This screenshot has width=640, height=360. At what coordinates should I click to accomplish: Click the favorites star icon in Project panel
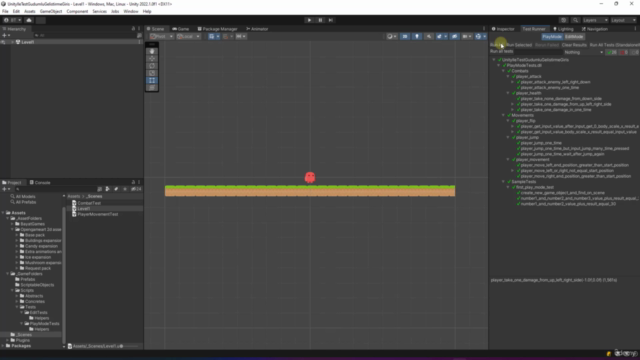pos(124,189)
